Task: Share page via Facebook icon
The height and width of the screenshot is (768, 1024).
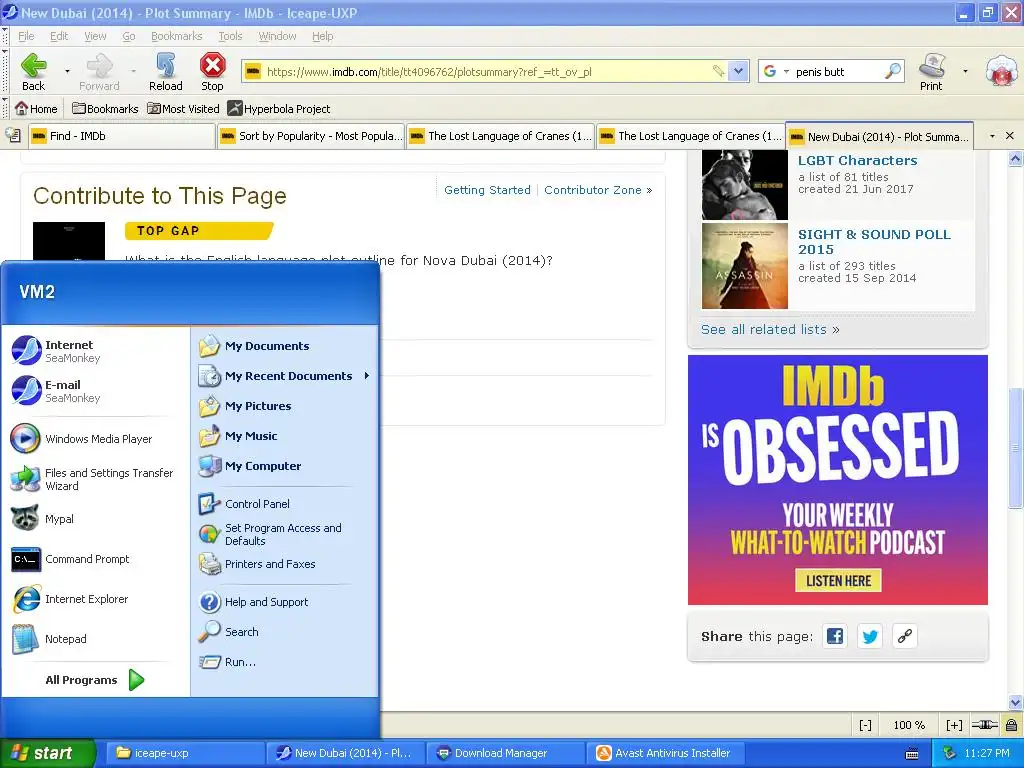Action: pos(835,636)
